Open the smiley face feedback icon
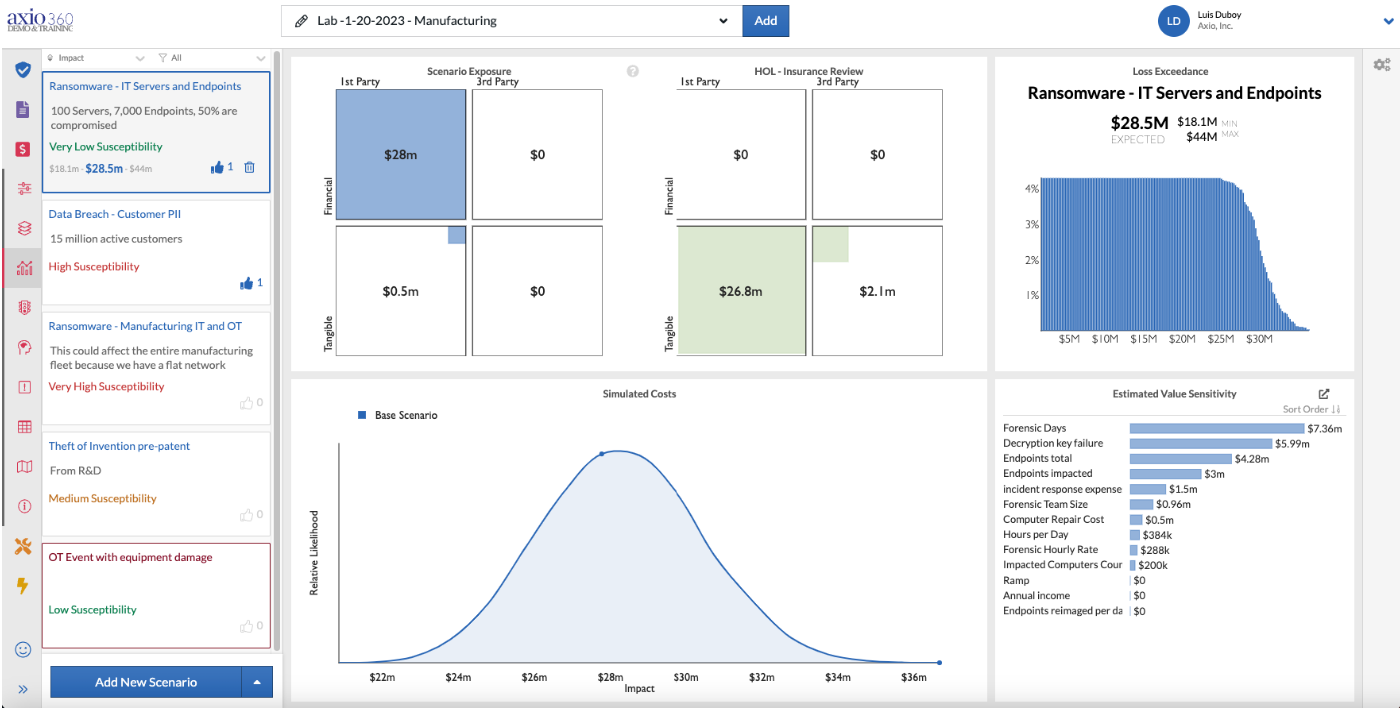The height and width of the screenshot is (714, 1400). click(23, 649)
